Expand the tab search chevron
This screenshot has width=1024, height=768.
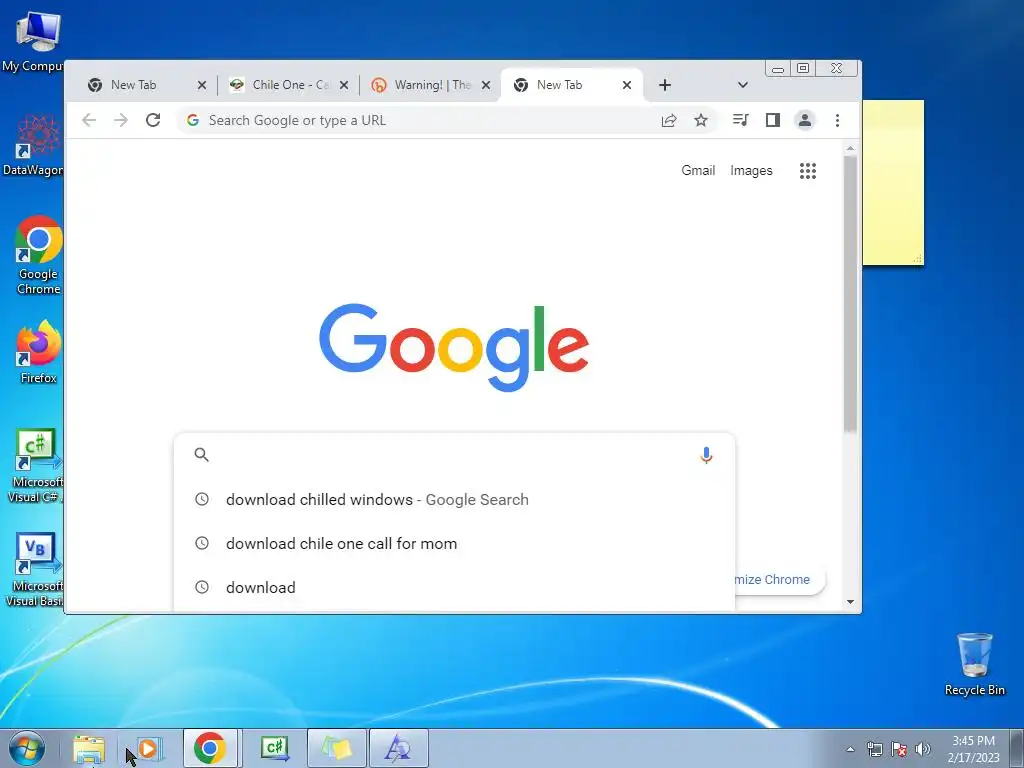[x=743, y=85]
